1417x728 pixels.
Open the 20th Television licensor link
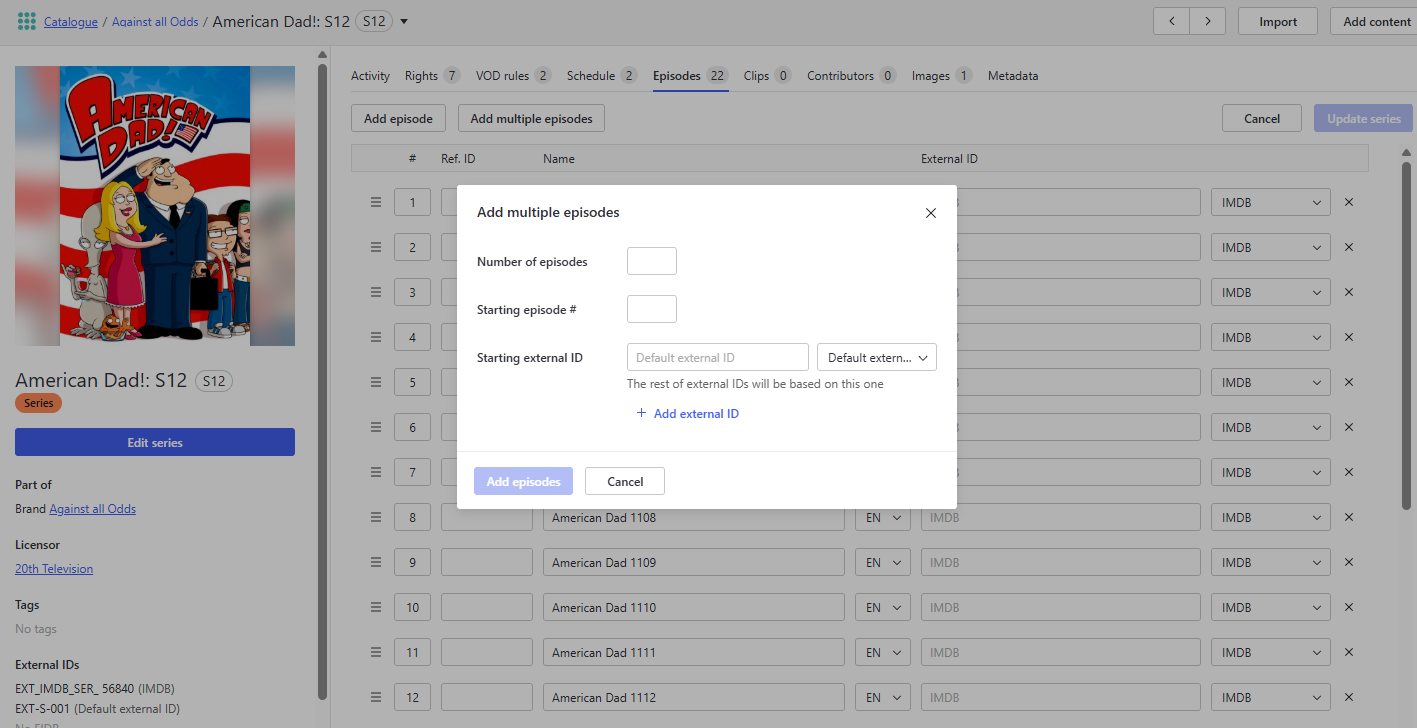pos(54,568)
